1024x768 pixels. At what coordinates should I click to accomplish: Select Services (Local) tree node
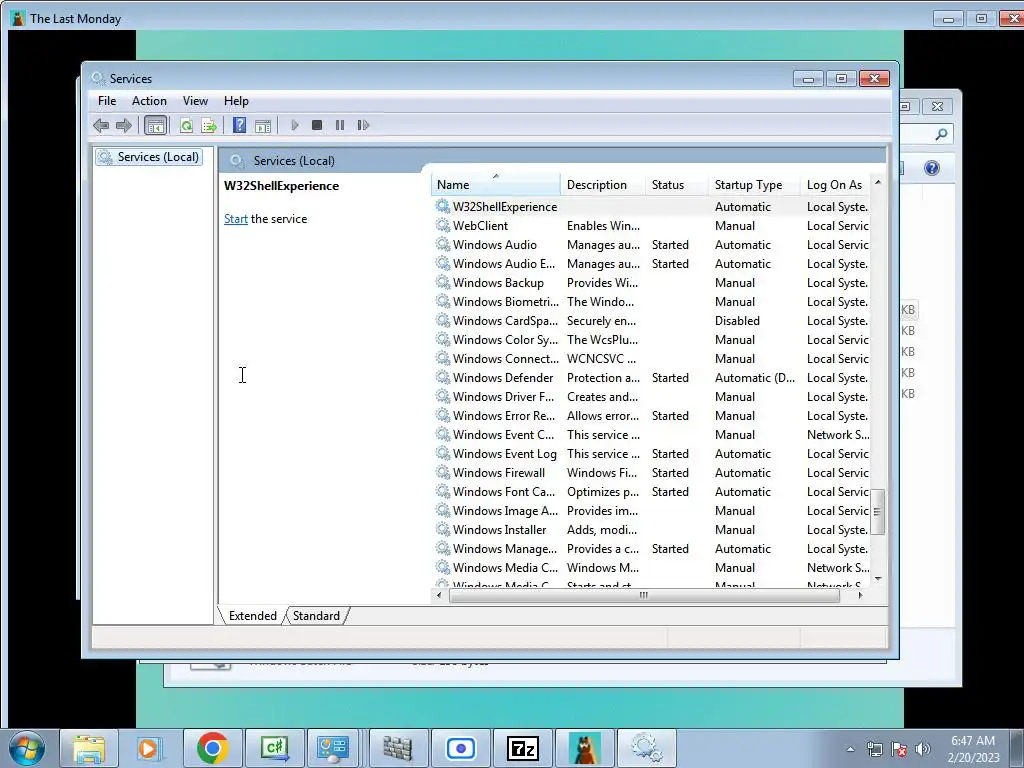pos(148,157)
